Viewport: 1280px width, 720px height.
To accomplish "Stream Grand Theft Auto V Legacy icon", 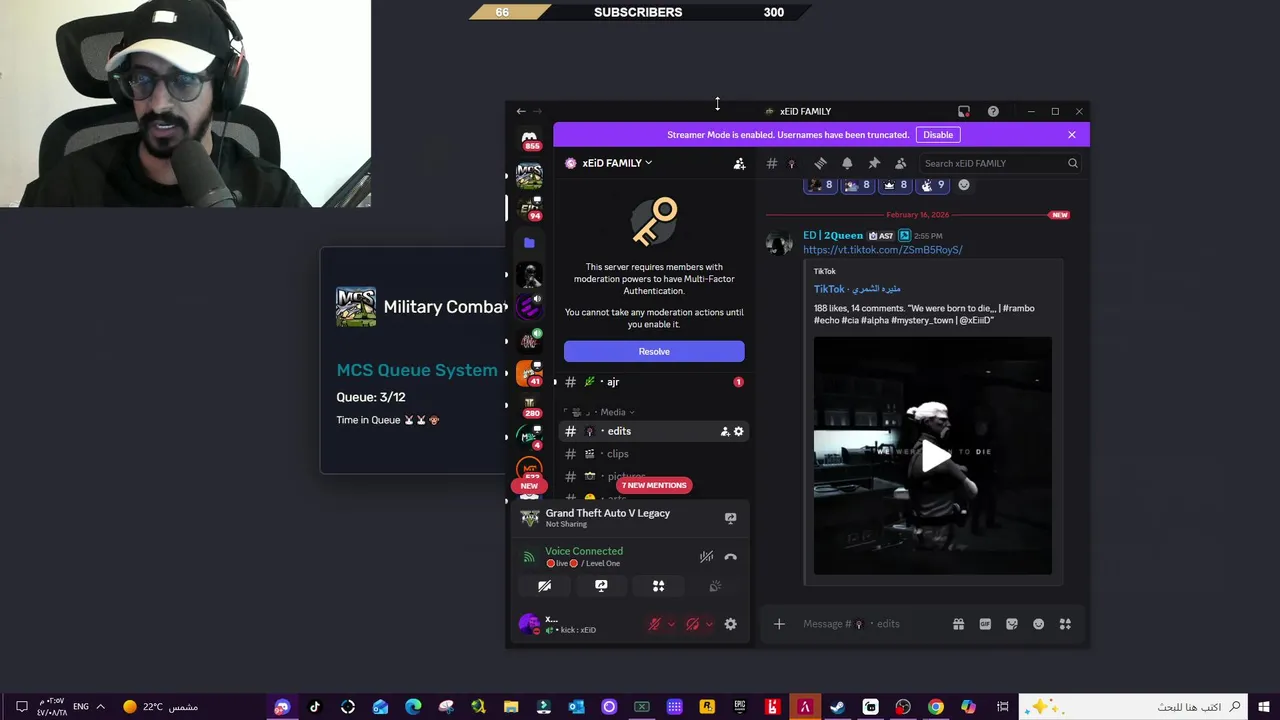I will [730, 518].
